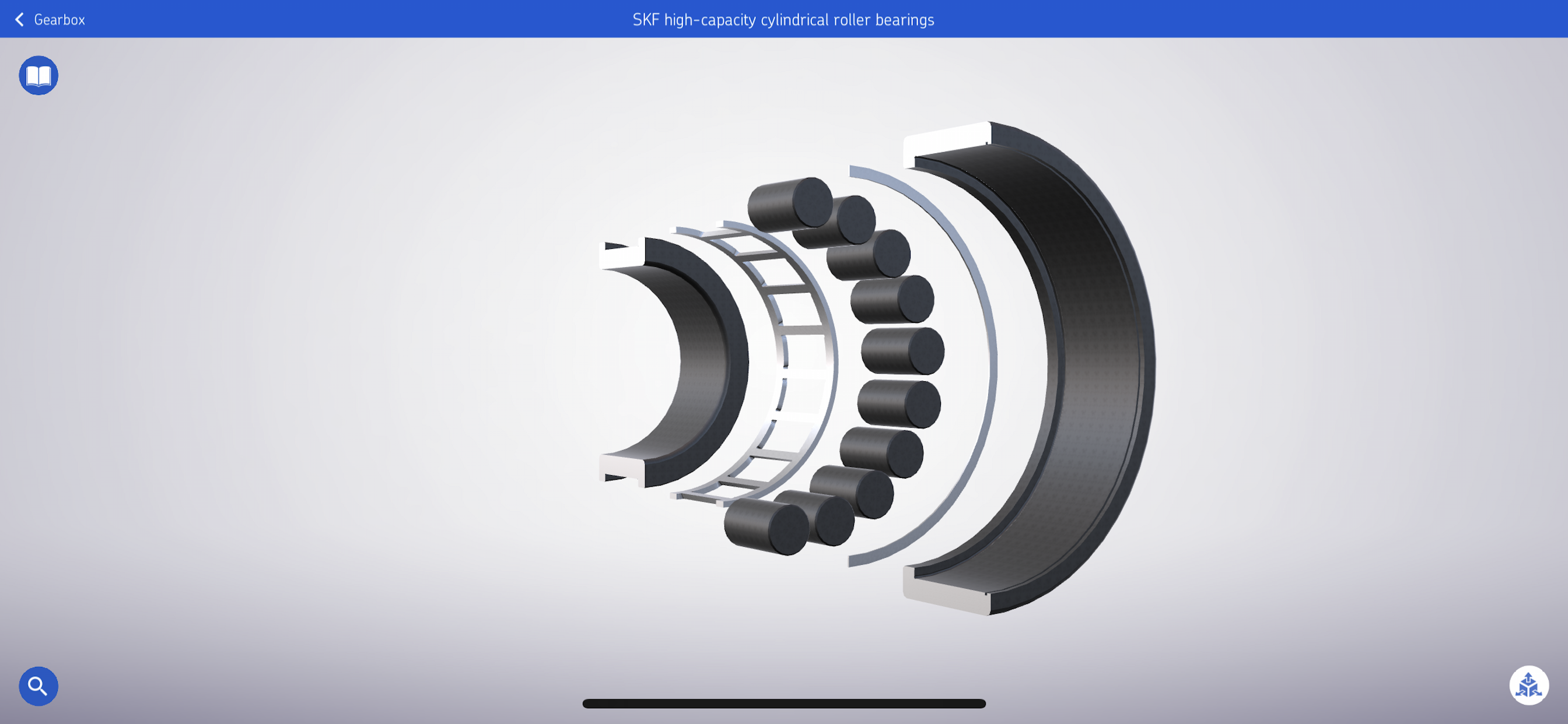Go back to Gearbox
The image size is (1568, 724).
click(50, 19)
